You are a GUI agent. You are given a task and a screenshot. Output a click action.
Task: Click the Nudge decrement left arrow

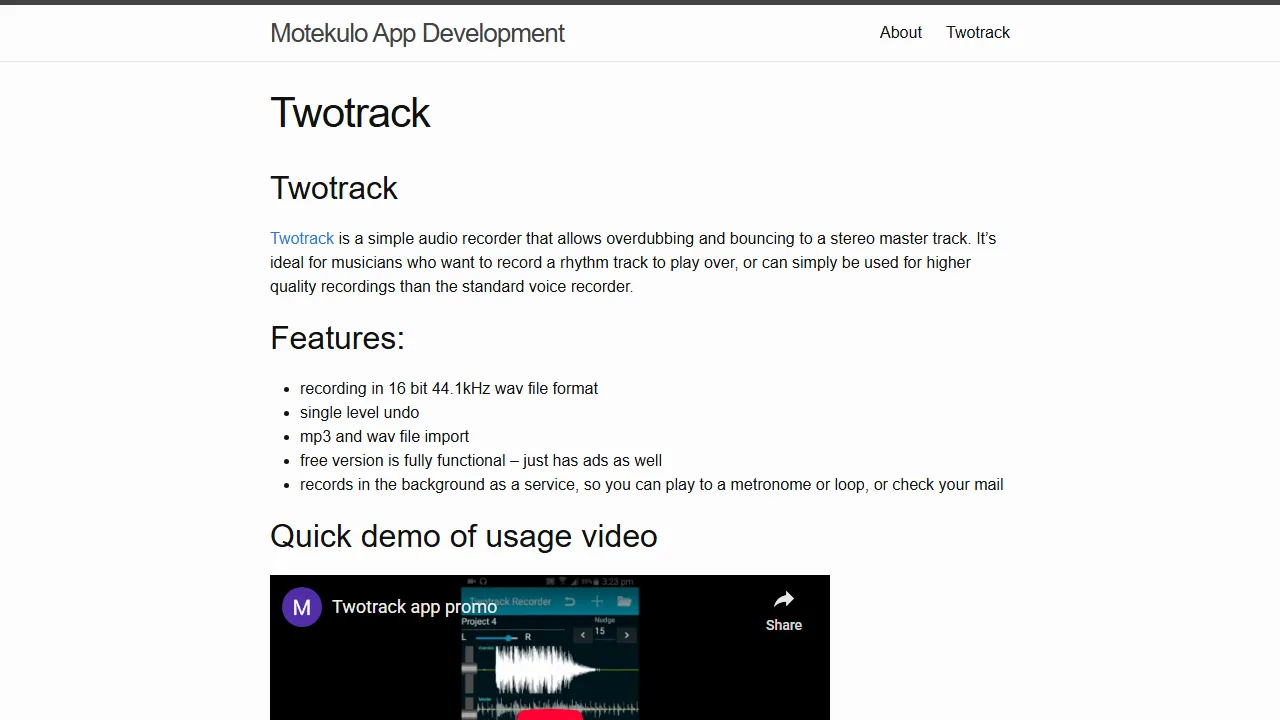pos(583,635)
